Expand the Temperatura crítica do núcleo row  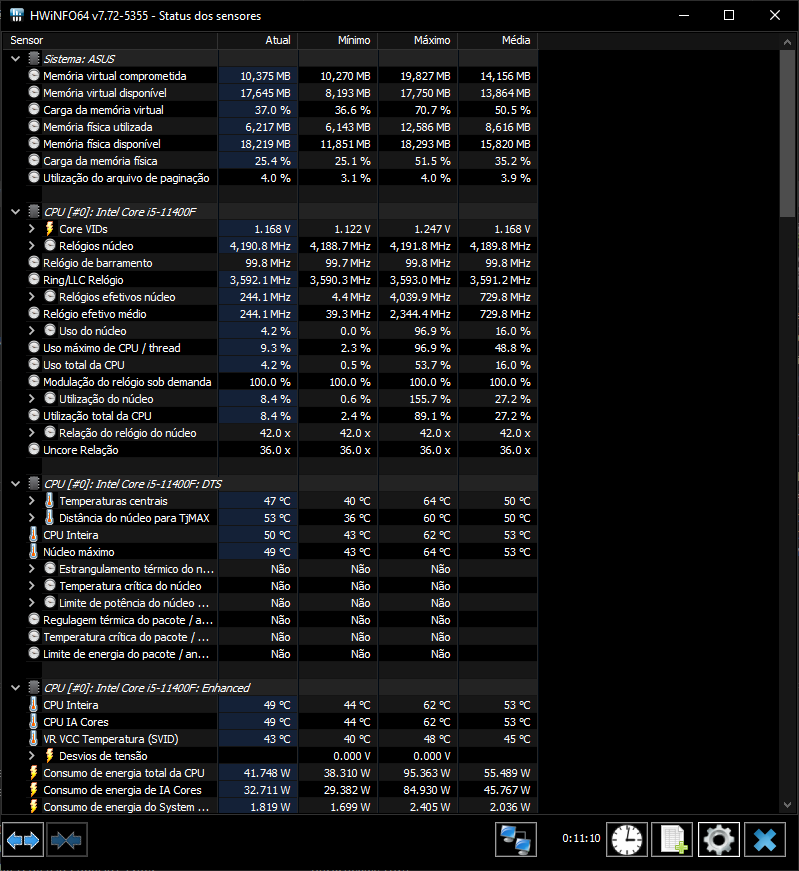click(x=32, y=585)
